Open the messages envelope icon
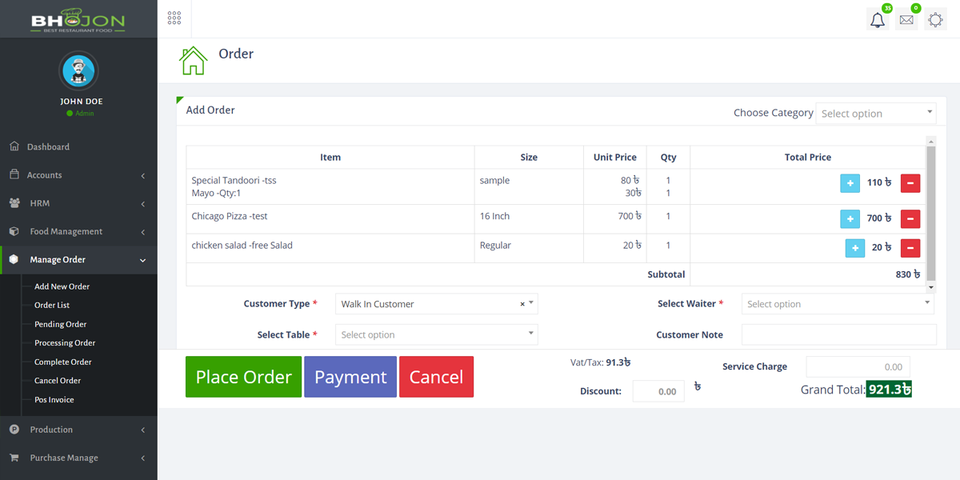960x480 pixels. pos(906,20)
